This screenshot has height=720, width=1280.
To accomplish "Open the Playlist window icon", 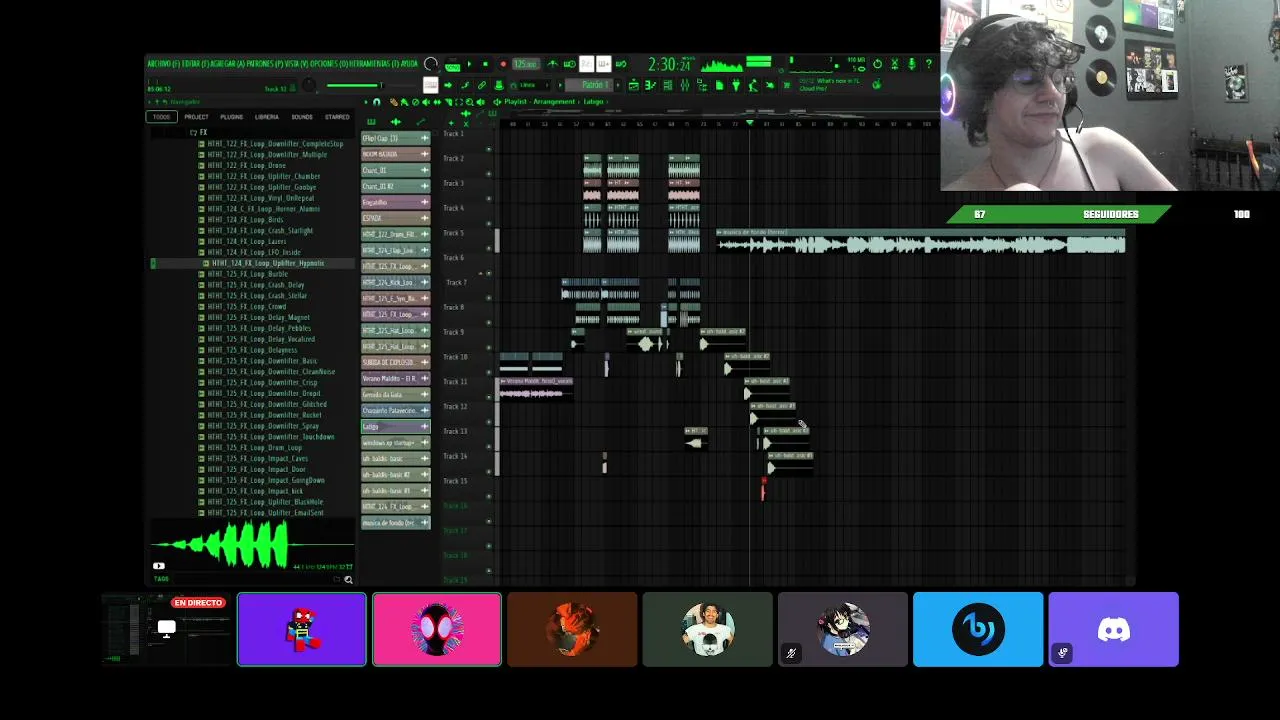I will pyautogui.click(x=633, y=85).
